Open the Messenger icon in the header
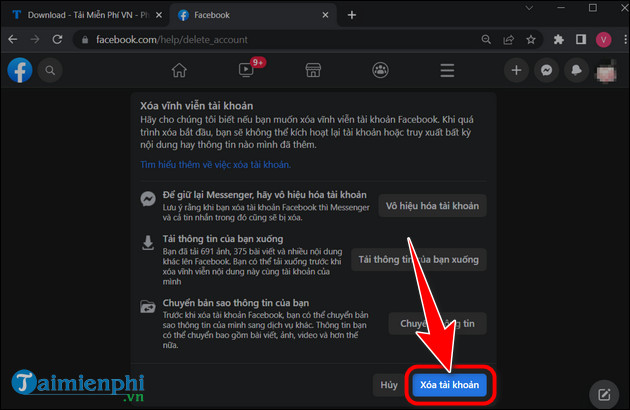The image size is (630, 410). click(x=546, y=70)
